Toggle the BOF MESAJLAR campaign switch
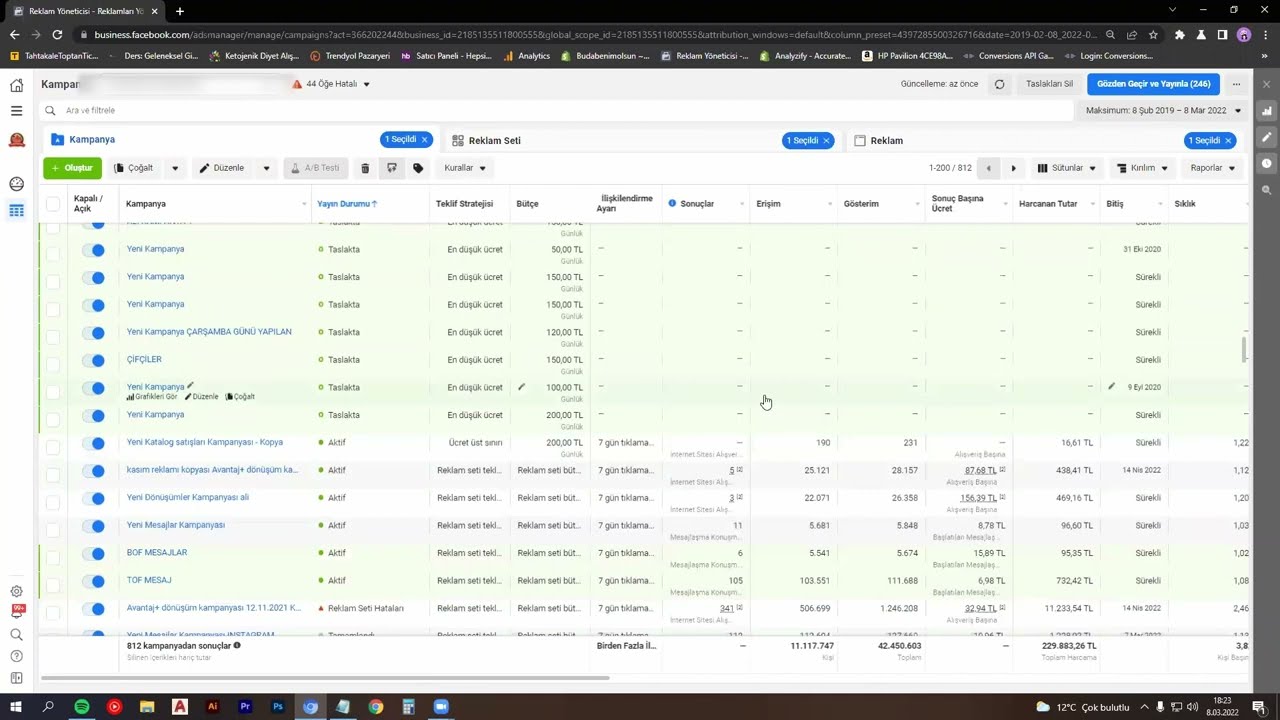 (x=94, y=553)
